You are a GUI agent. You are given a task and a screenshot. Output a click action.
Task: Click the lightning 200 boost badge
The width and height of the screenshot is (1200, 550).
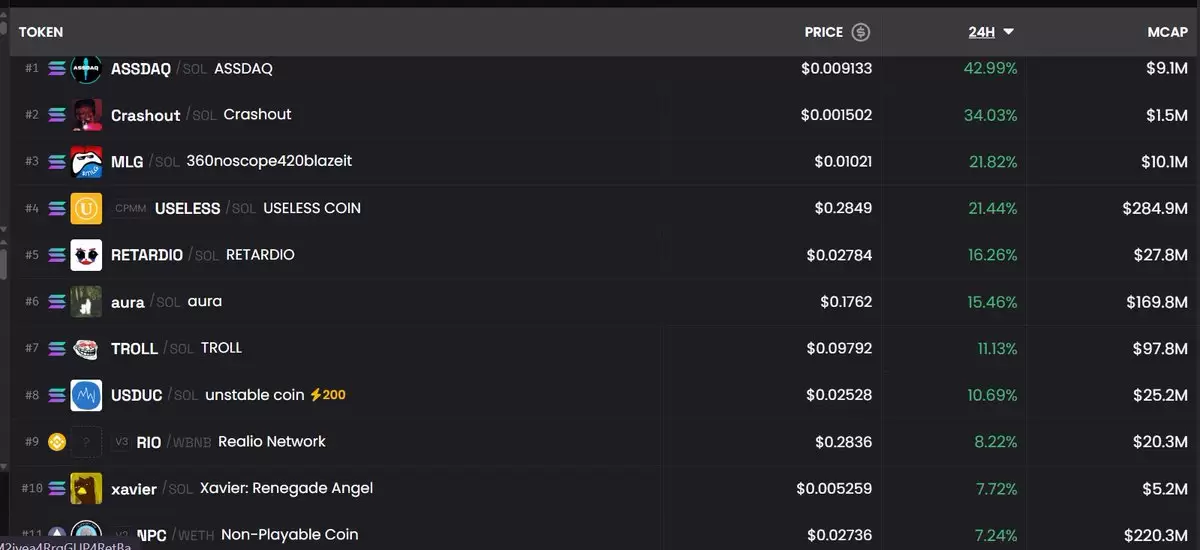pos(327,395)
